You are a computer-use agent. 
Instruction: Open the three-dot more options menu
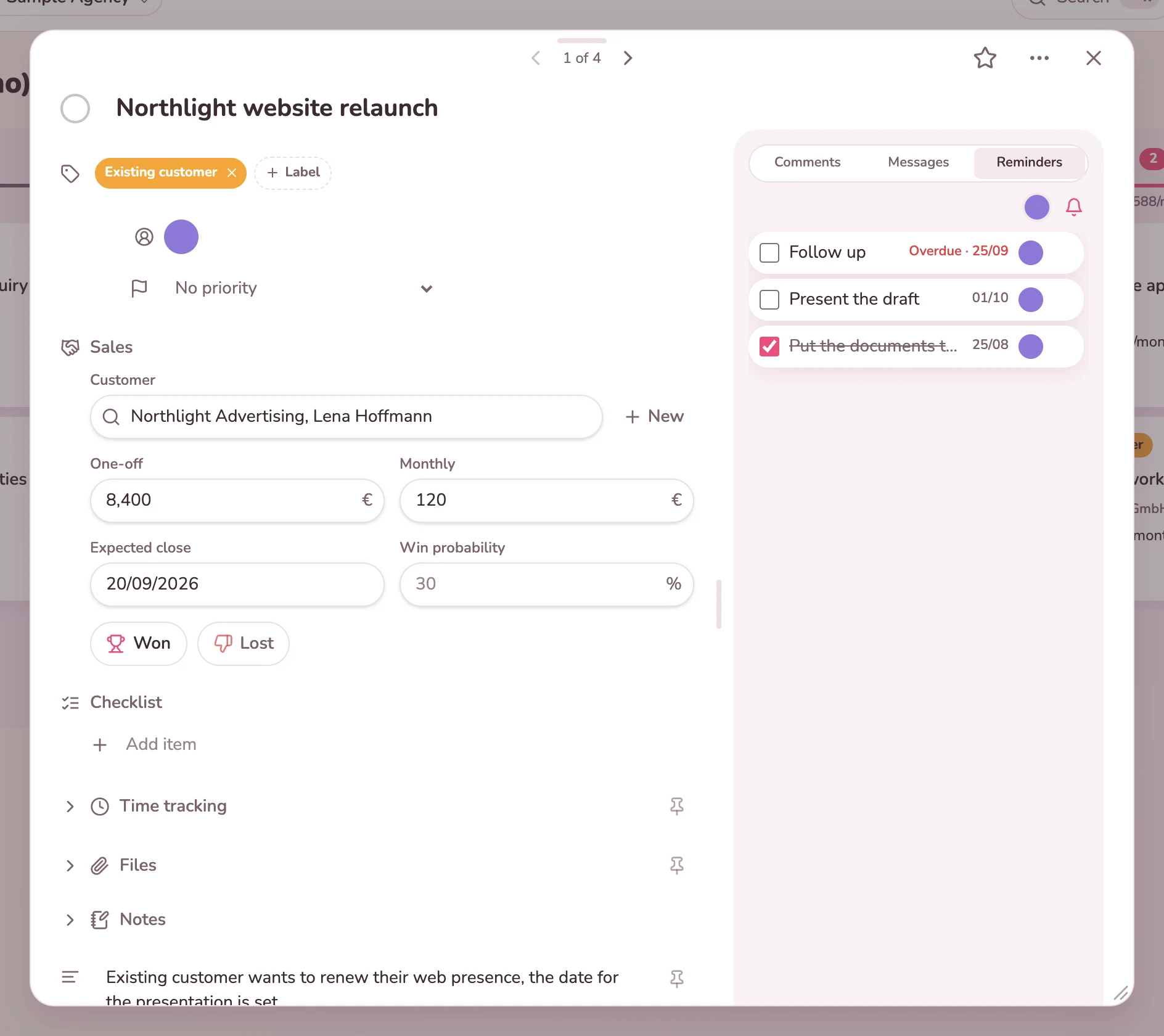1039,58
